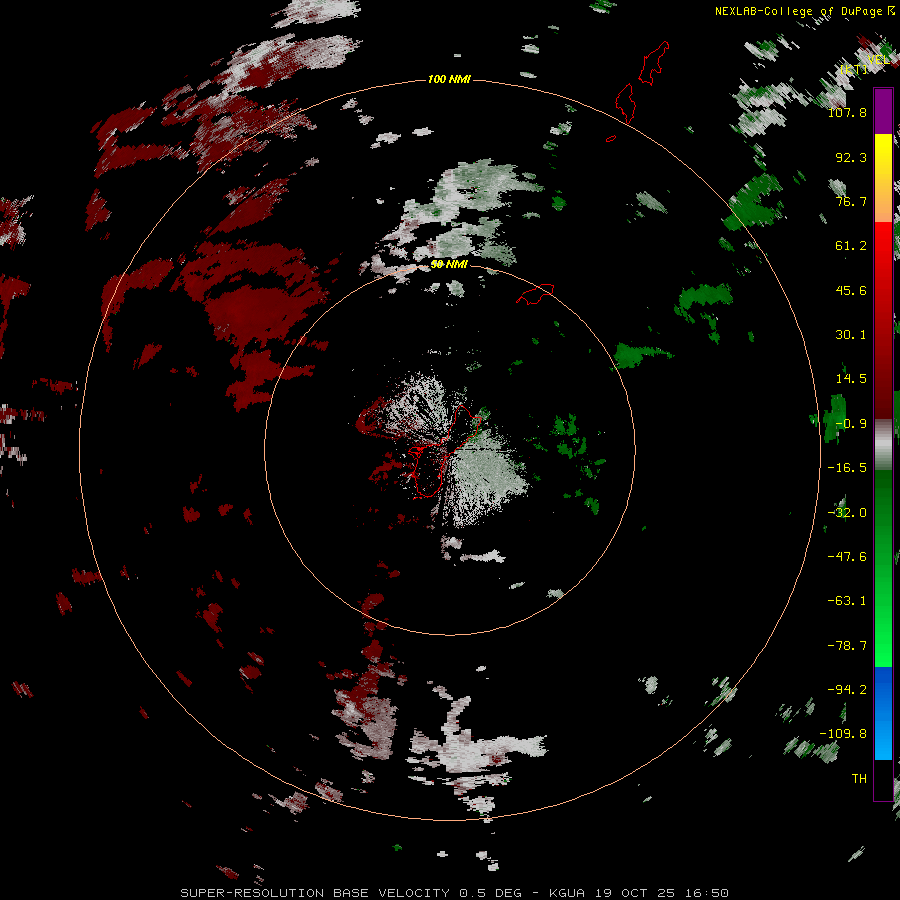The height and width of the screenshot is (900, 900).
Task: Select the -16.5 velocity scale value
Action: tap(847, 468)
